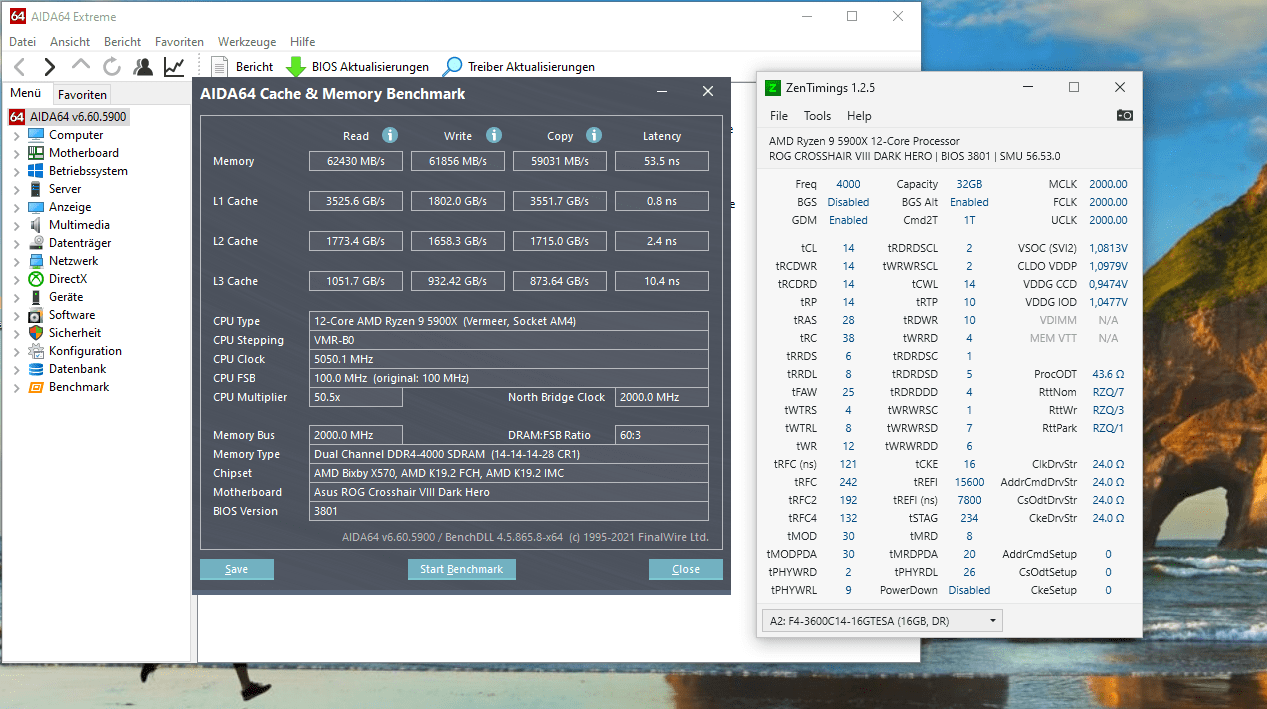Viewport: 1267px width, 709px height.
Task: Click the tRFC value 242 in ZenTimings
Action: click(x=848, y=482)
